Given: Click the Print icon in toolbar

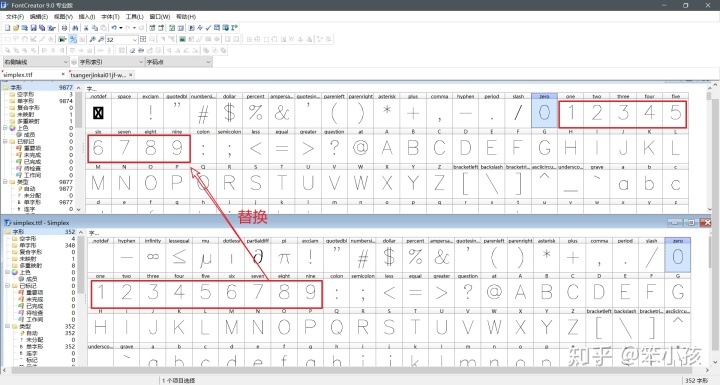Looking at the screenshot, I should tap(64, 28).
